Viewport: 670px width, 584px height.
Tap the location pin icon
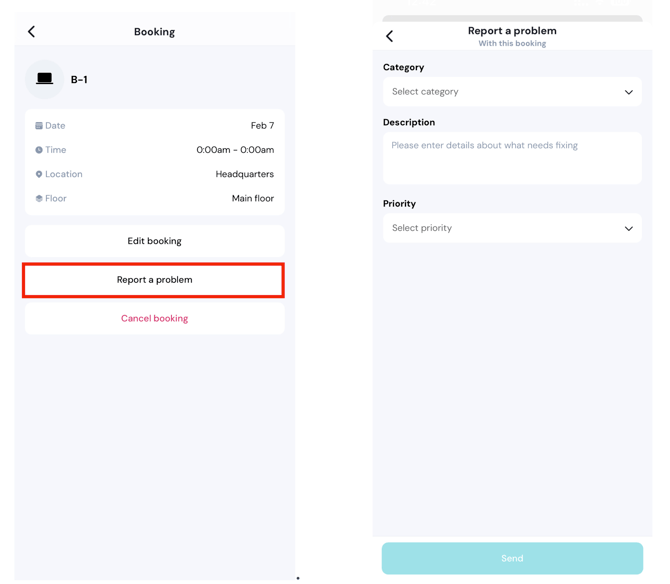39,174
